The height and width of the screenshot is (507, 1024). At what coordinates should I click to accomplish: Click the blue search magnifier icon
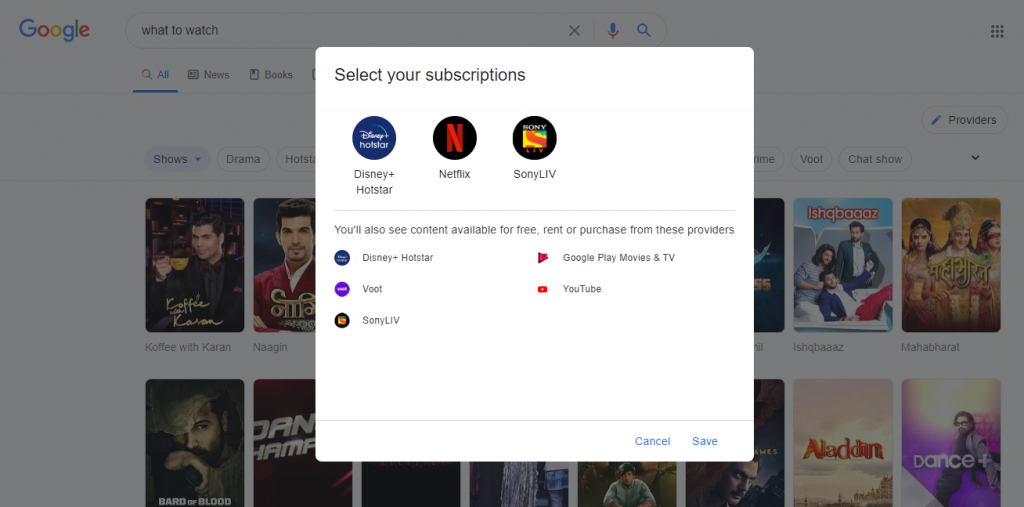[x=644, y=30]
